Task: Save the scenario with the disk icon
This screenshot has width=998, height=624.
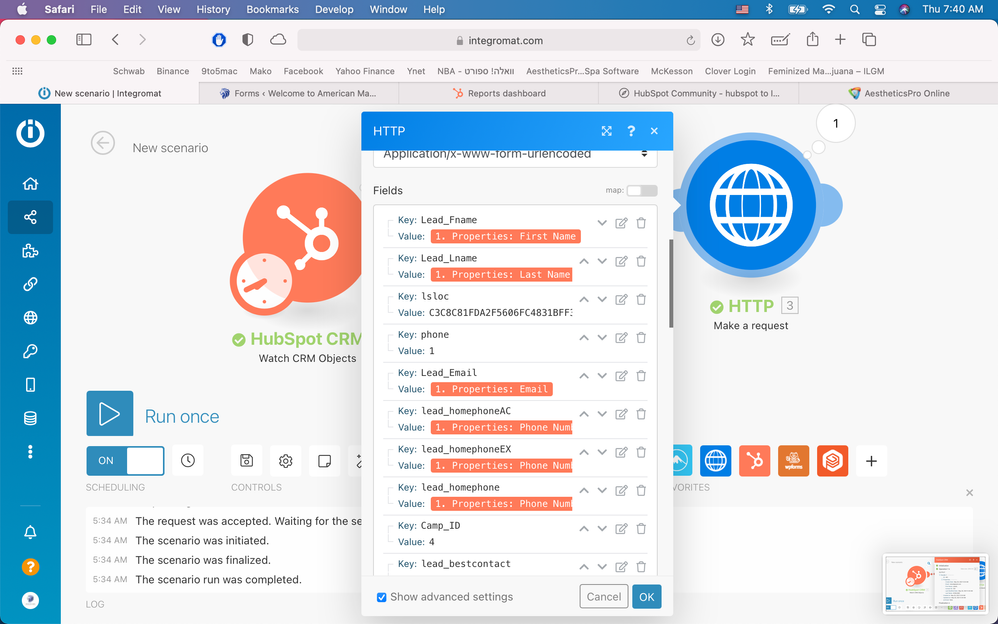Action: [246, 460]
